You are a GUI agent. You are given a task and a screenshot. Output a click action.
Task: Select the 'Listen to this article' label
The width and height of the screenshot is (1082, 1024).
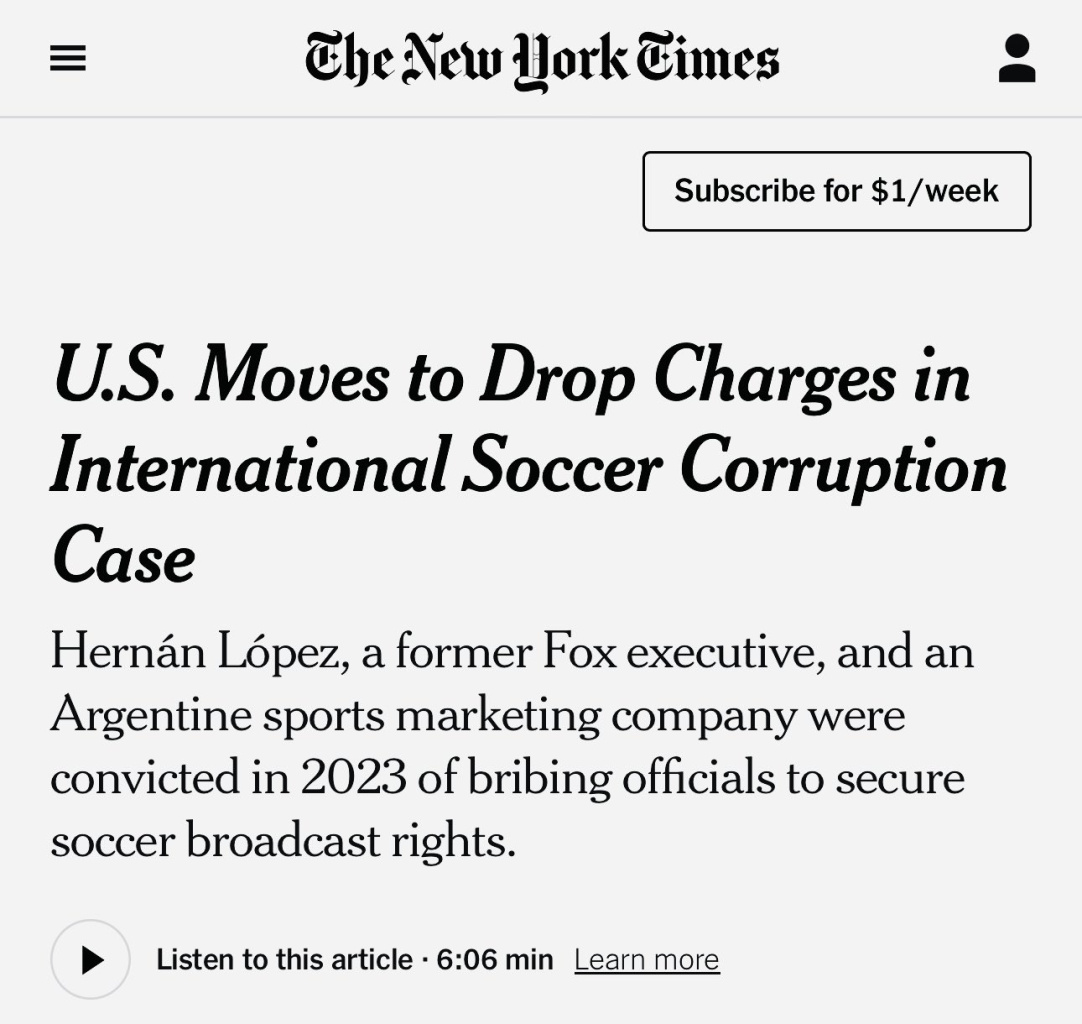284,960
